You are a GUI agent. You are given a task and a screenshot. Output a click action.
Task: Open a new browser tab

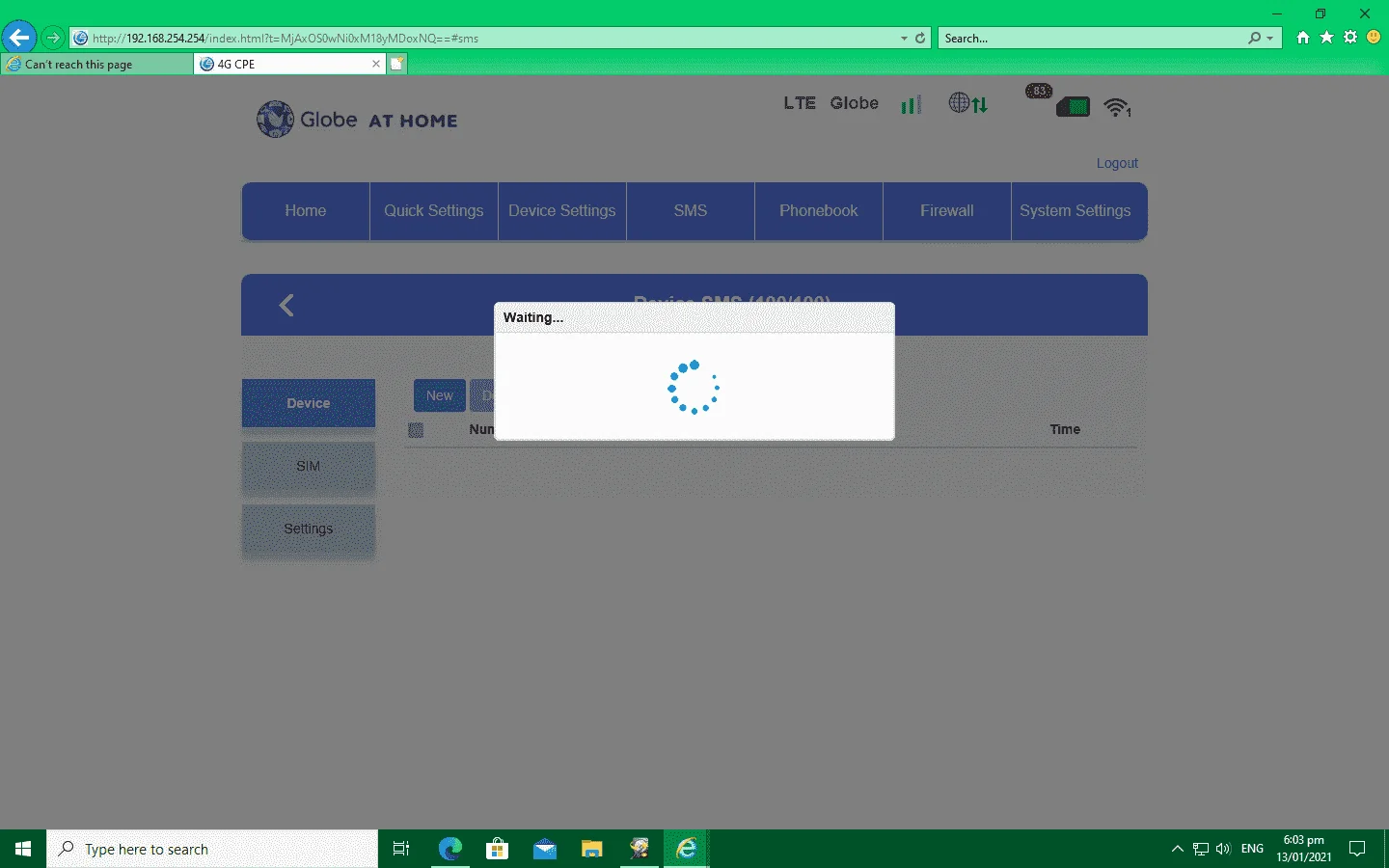click(x=396, y=64)
